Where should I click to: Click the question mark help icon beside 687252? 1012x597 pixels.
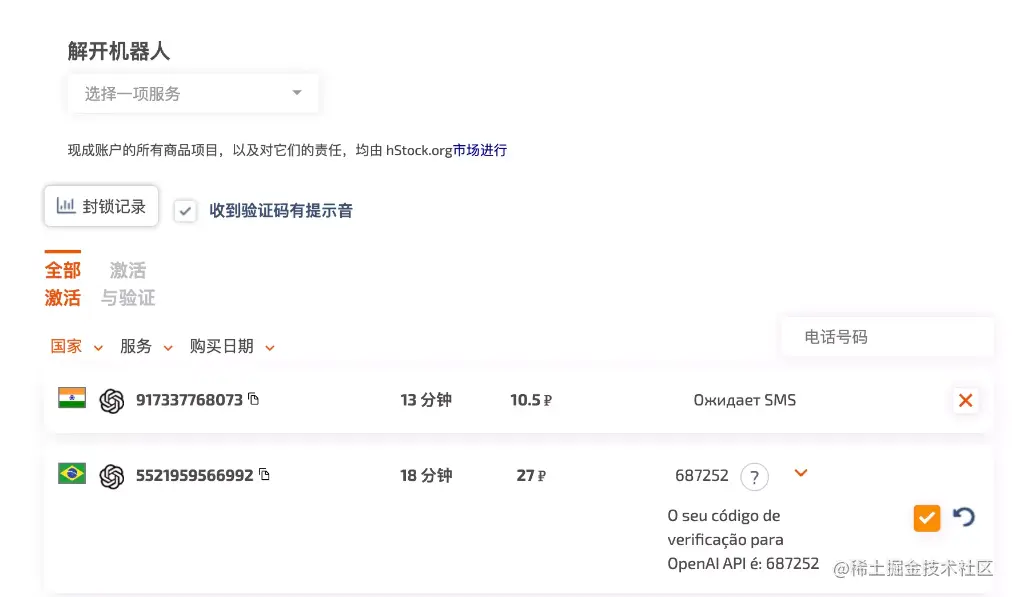pos(754,477)
